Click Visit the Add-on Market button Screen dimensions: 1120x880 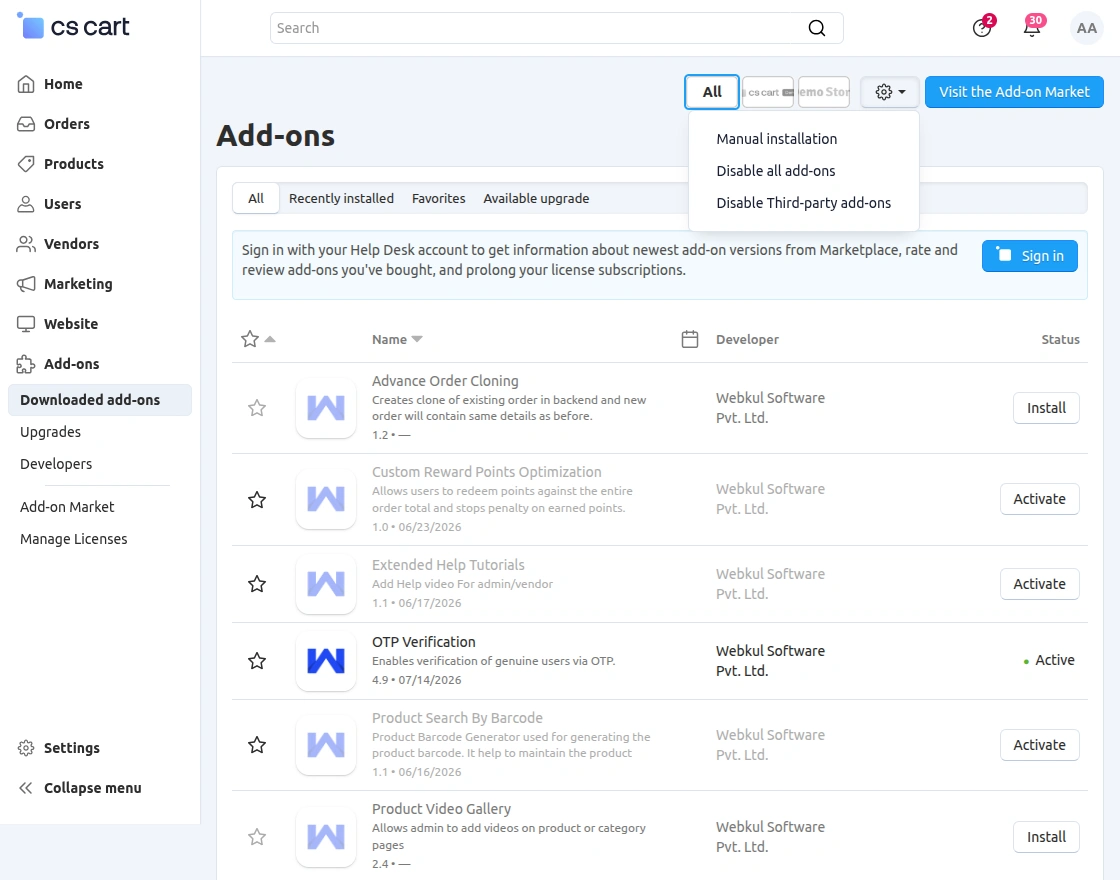tap(1014, 92)
